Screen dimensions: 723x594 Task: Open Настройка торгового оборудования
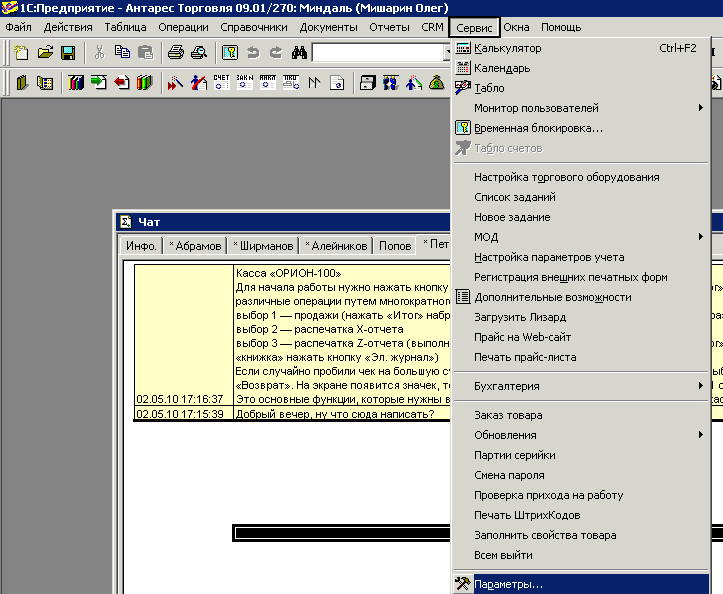tap(581, 177)
